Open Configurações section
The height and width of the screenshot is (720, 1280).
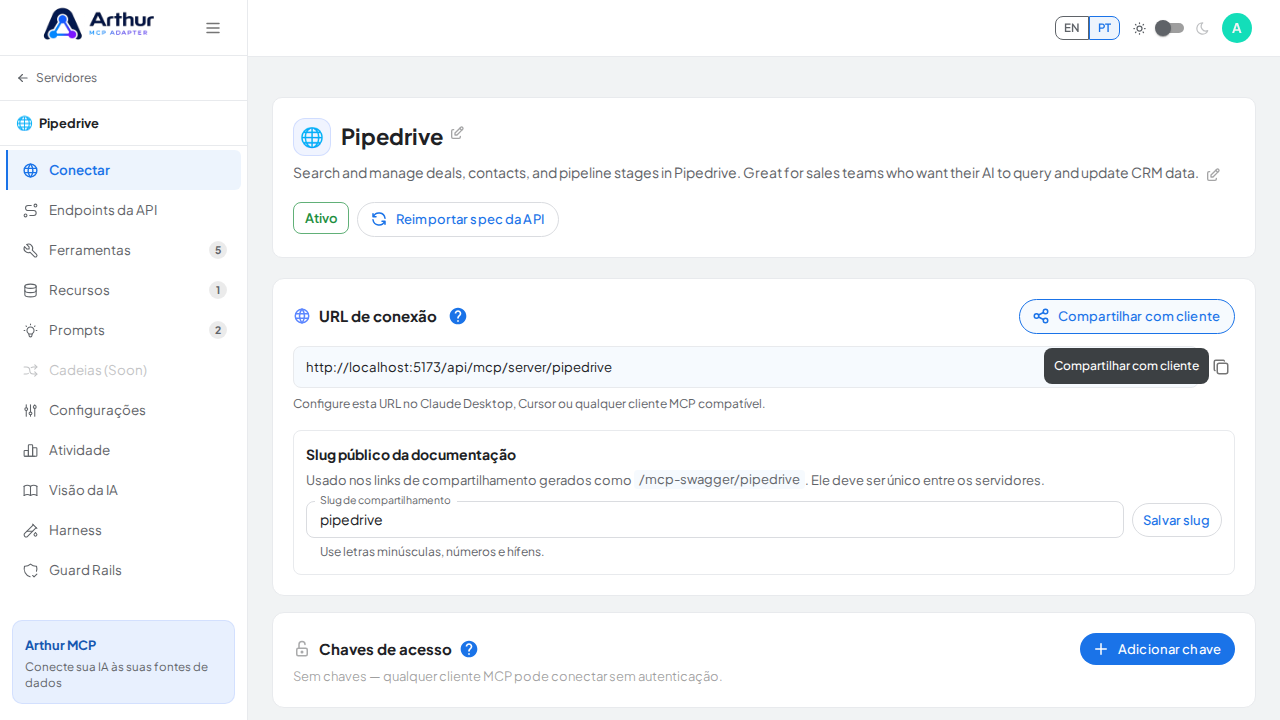click(123, 410)
